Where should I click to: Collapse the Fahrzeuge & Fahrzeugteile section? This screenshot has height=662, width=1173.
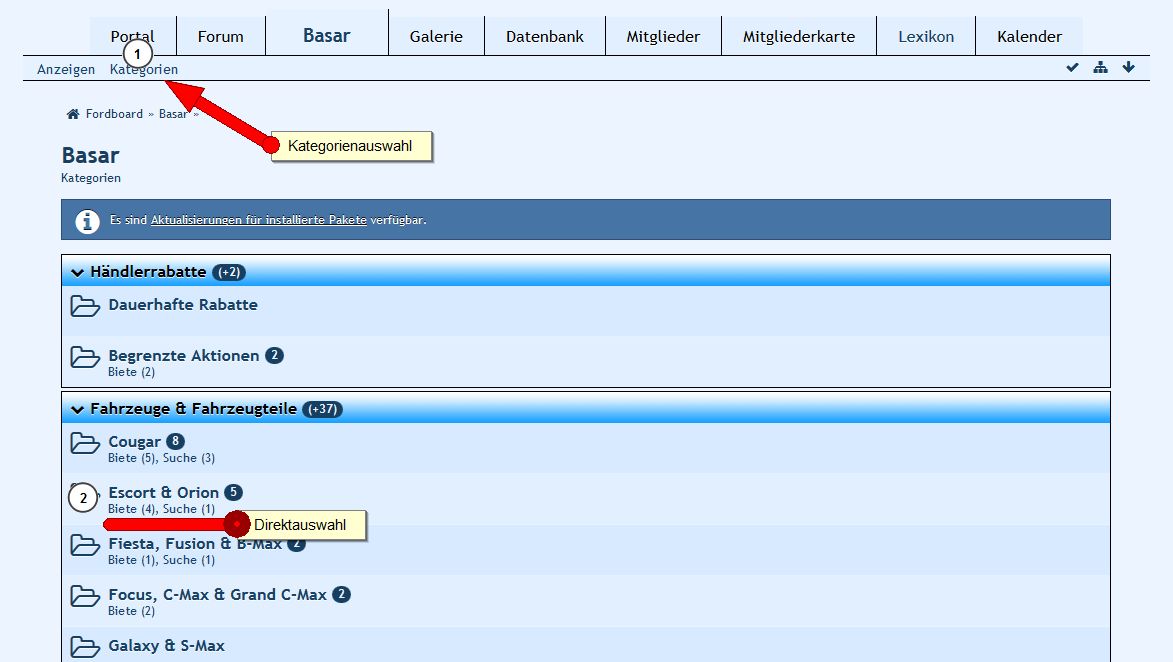click(77, 409)
